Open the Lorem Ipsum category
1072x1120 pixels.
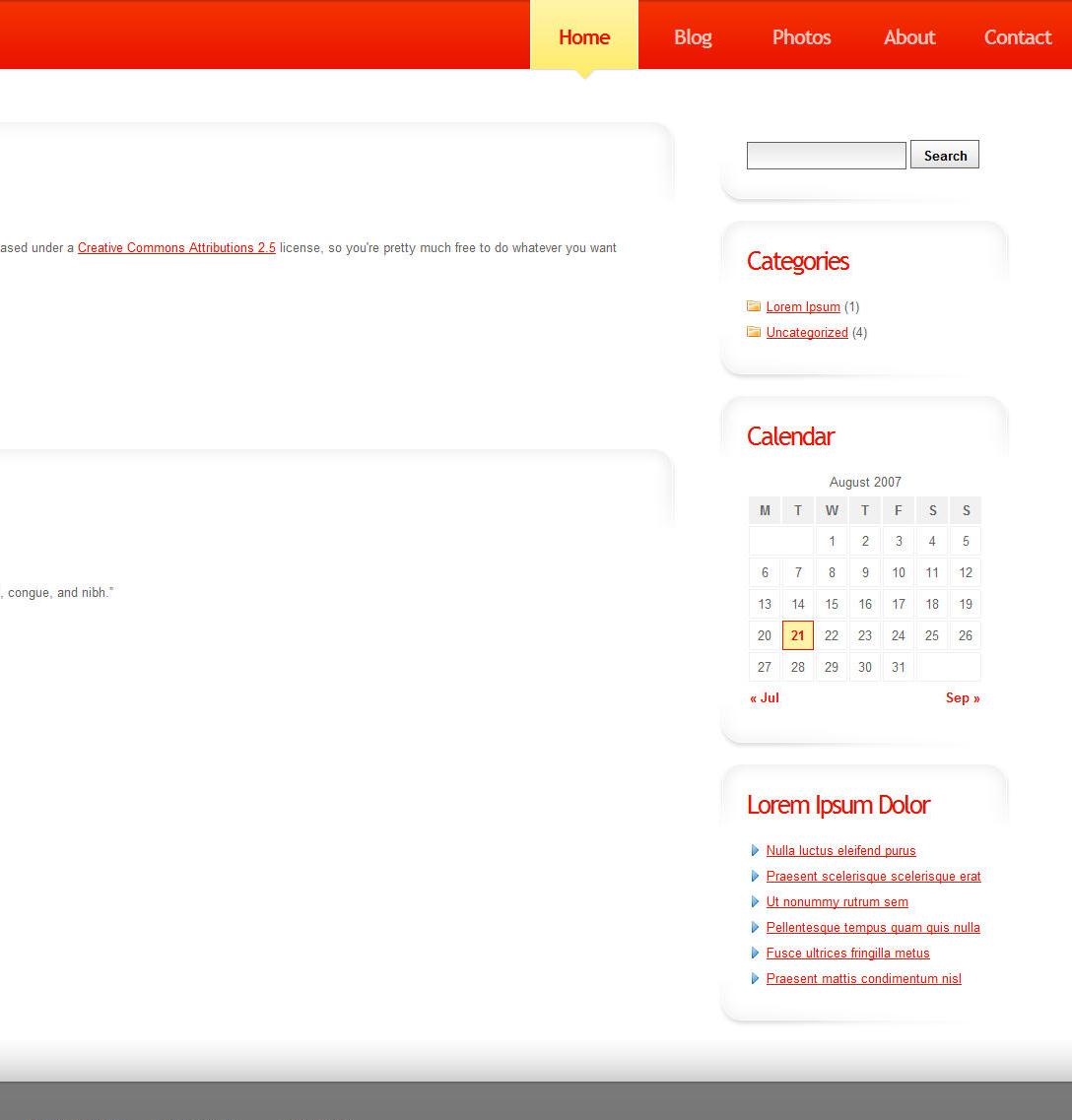click(x=803, y=307)
